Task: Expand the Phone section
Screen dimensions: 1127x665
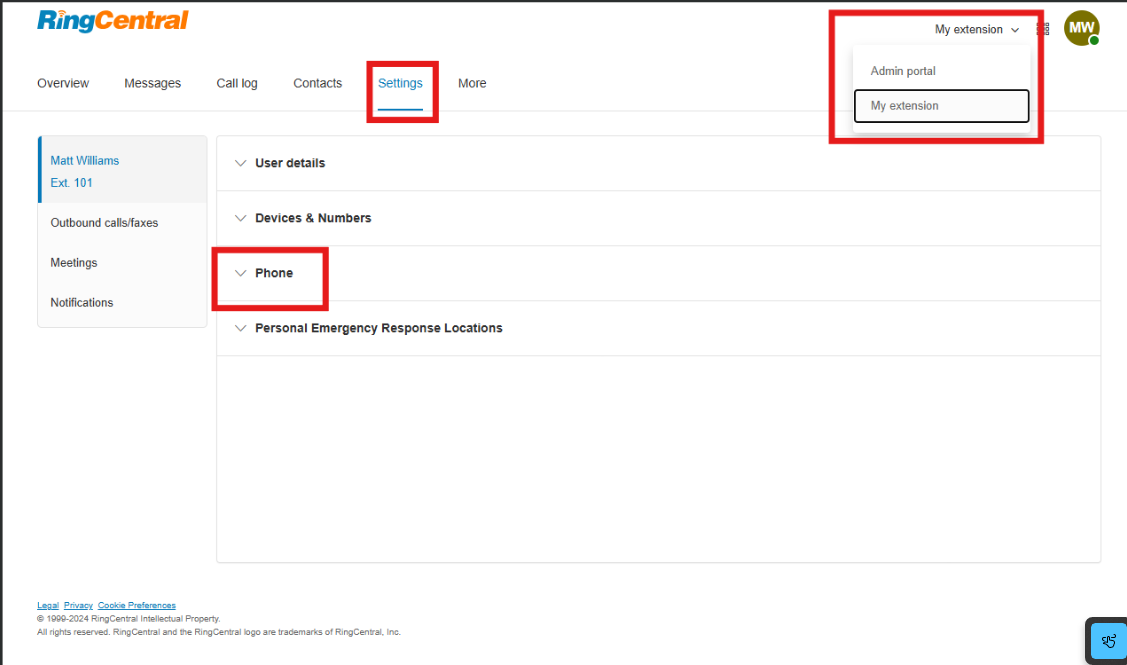Action: (658, 273)
